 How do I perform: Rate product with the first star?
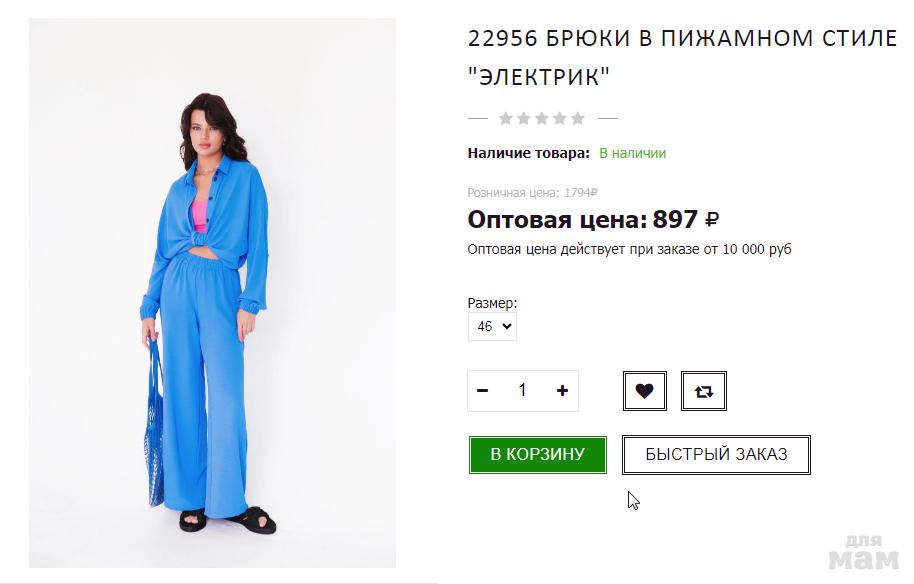506,119
